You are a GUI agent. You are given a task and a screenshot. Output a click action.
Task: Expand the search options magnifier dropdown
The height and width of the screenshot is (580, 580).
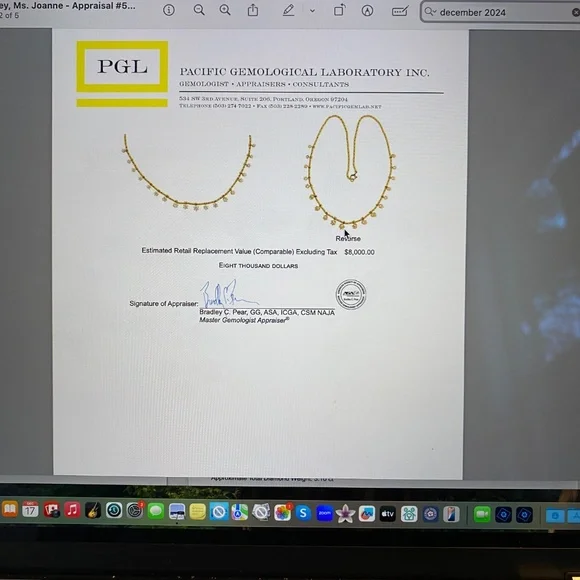[430, 12]
